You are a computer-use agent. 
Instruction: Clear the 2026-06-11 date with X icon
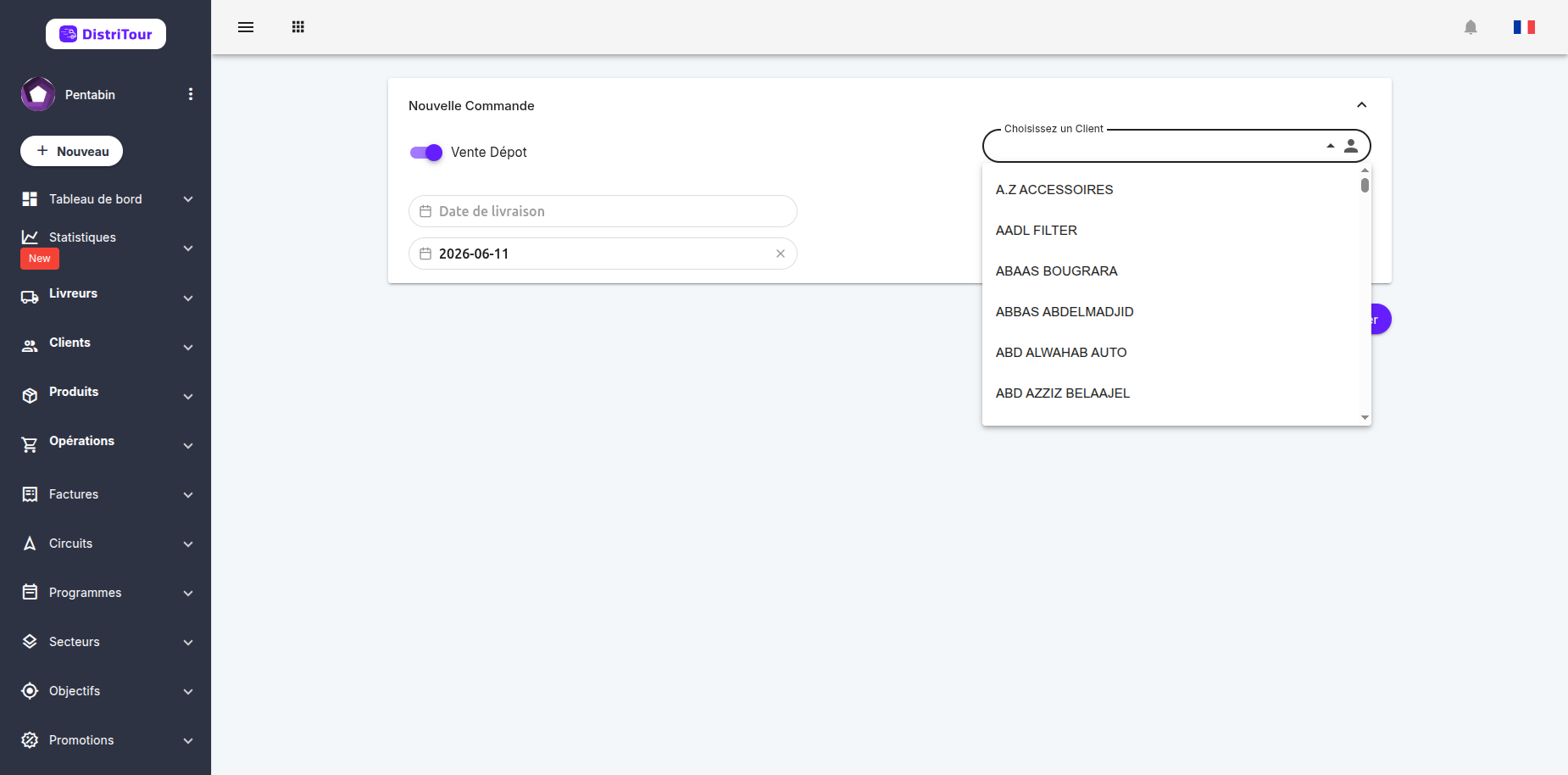click(x=781, y=254)
